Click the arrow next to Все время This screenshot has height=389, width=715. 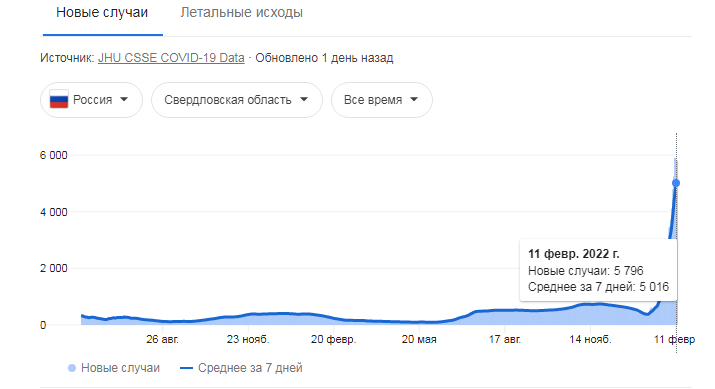click(414, 99)
